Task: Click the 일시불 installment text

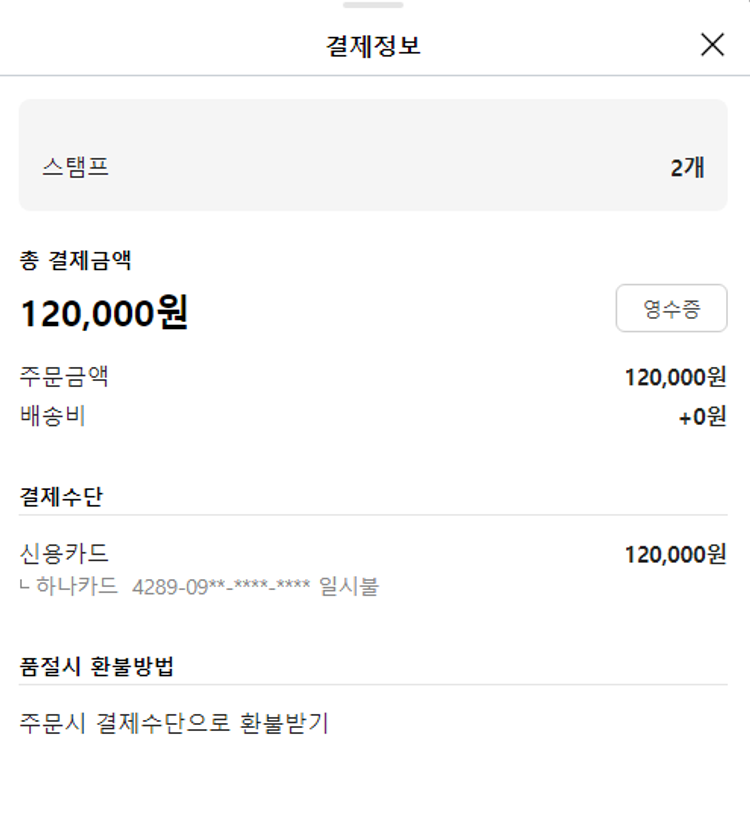Action: [x=348, y=586]
